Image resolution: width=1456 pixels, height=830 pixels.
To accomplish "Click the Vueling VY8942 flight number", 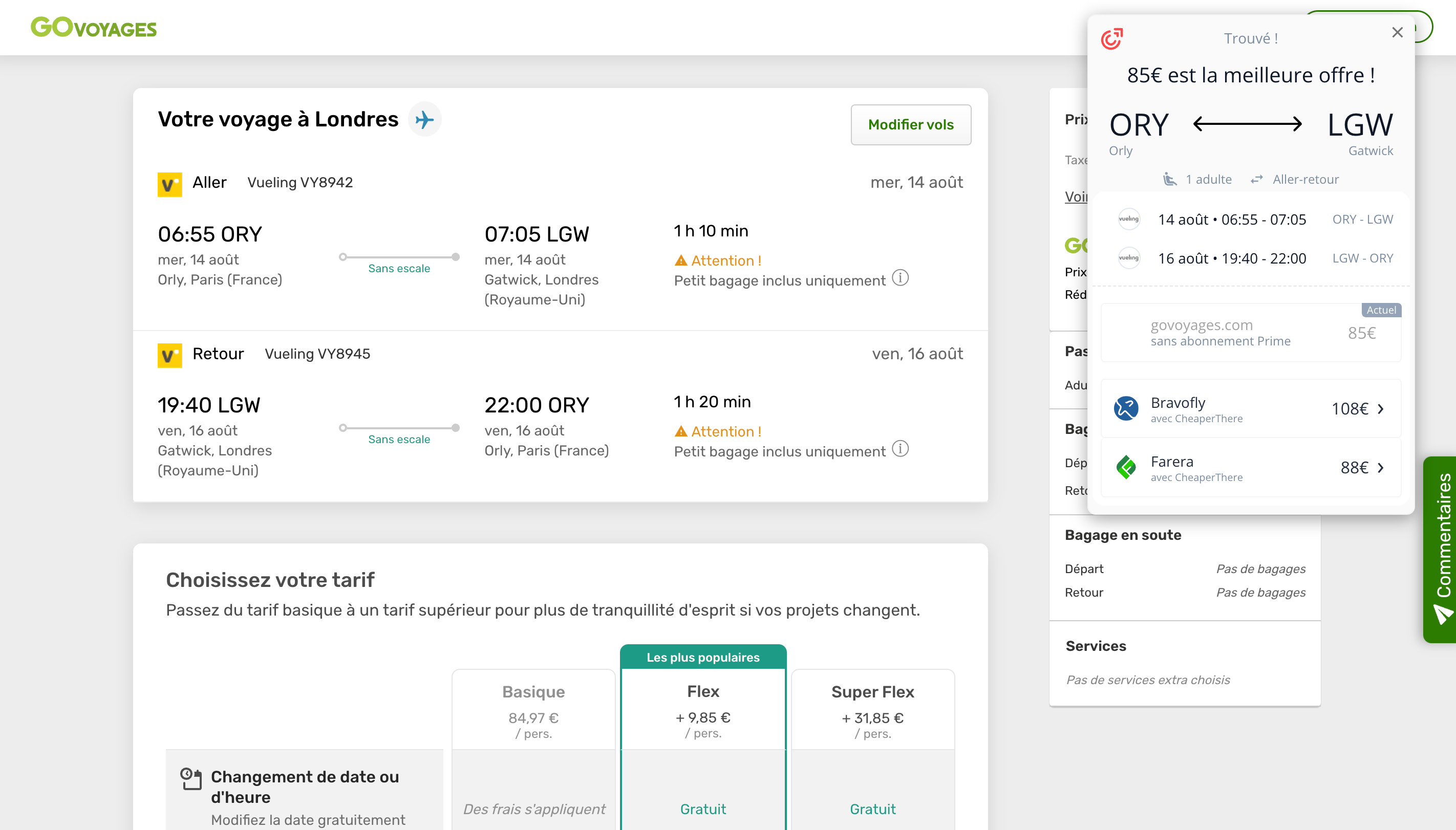I will point(300,182).
